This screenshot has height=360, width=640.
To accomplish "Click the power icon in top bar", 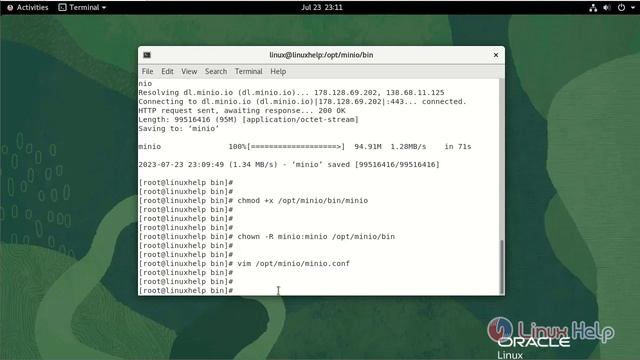I will tap(621, 7).
